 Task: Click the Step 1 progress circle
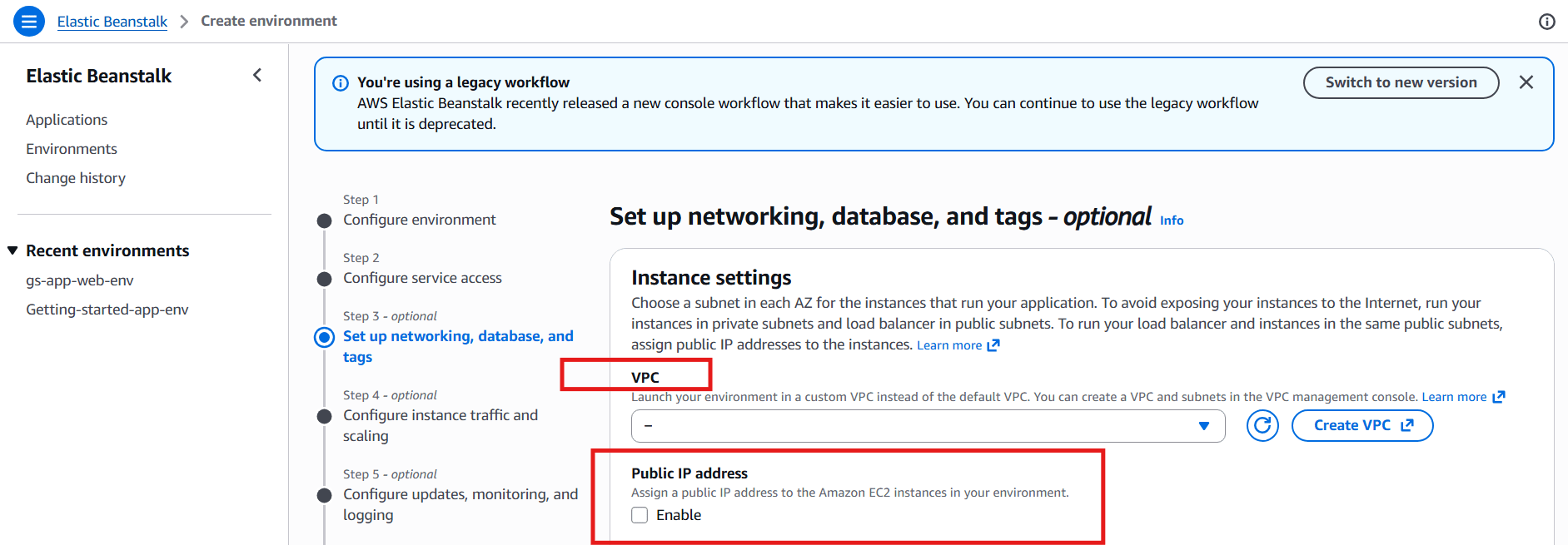(325, 220)
